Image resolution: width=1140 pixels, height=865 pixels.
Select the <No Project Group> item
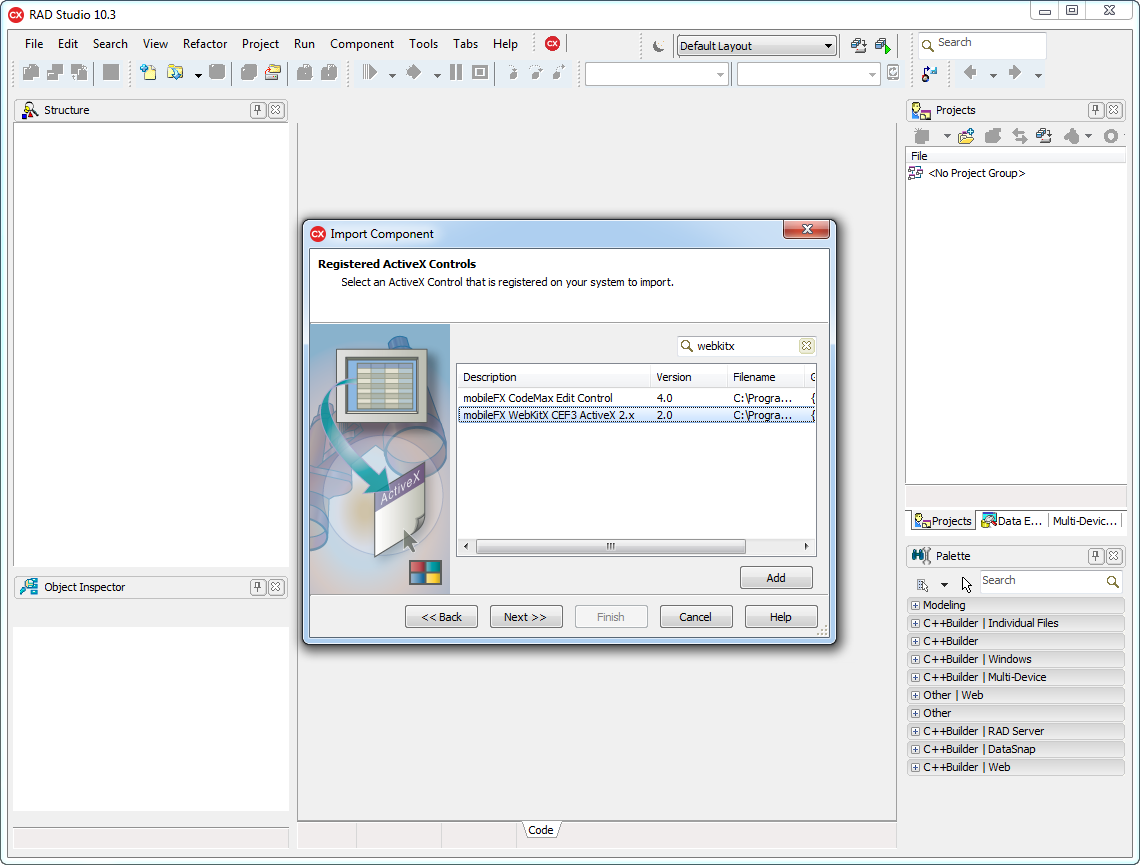point(976,173)
